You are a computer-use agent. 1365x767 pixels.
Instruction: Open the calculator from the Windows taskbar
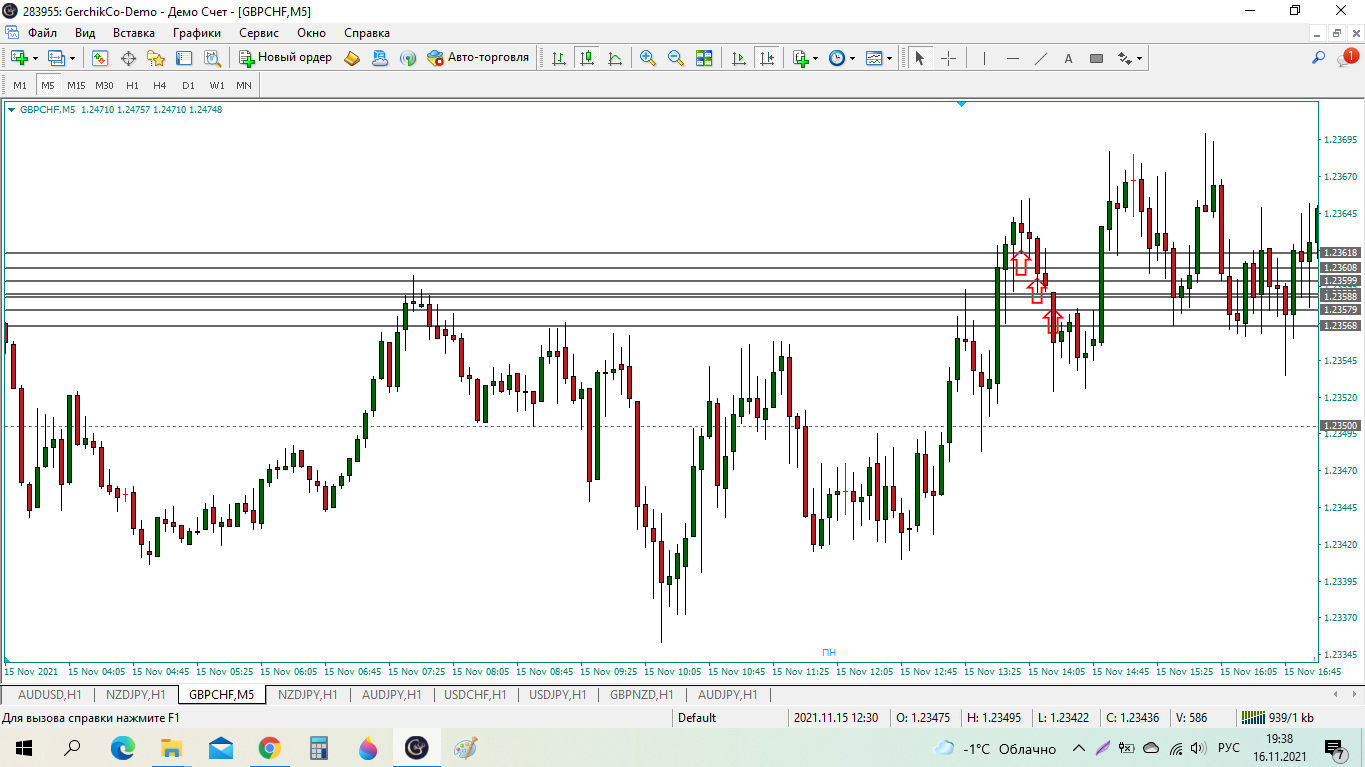319,748
